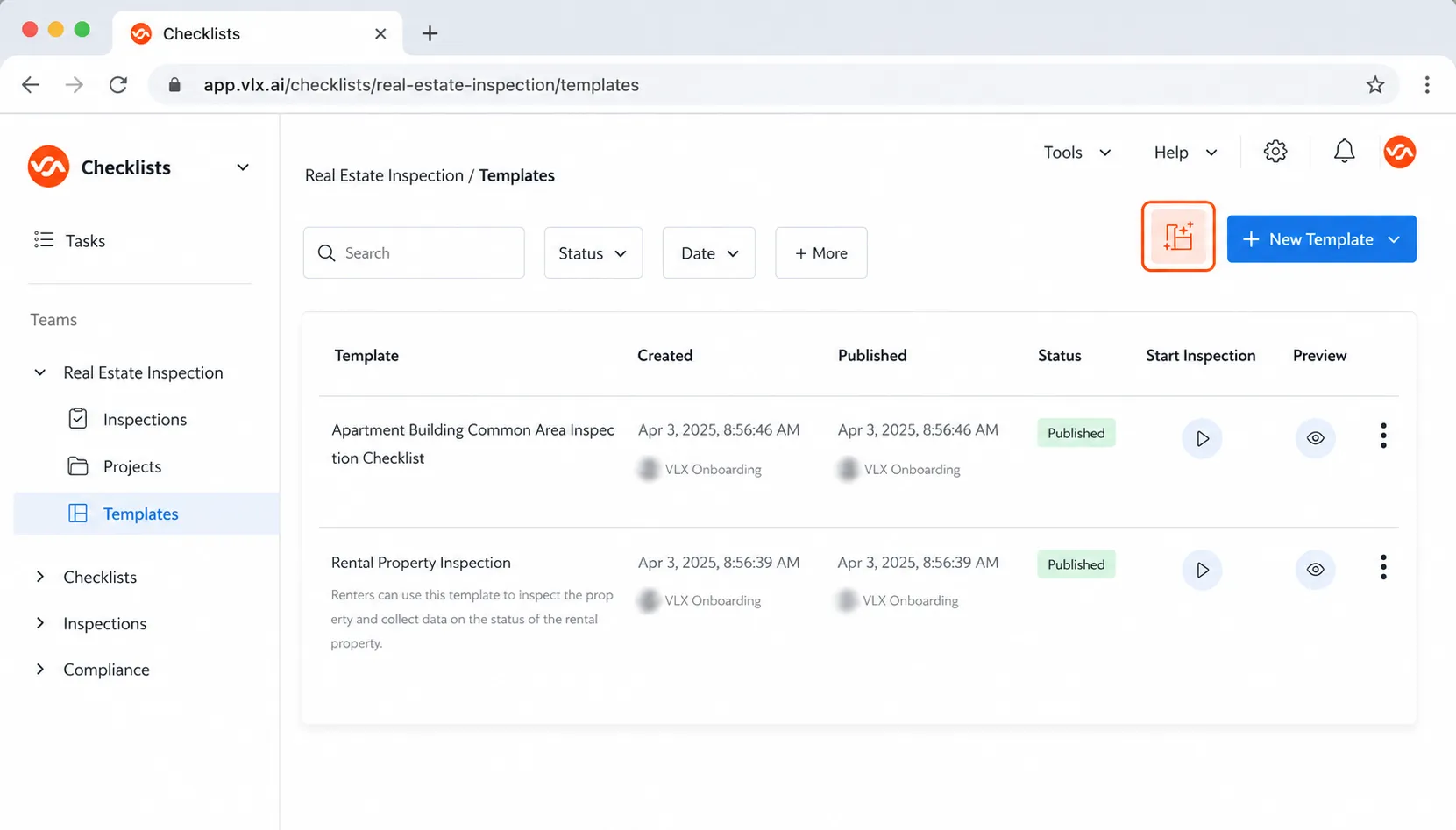Expand the Inspections team
1456x830 pixels.
tap(39, 623)
